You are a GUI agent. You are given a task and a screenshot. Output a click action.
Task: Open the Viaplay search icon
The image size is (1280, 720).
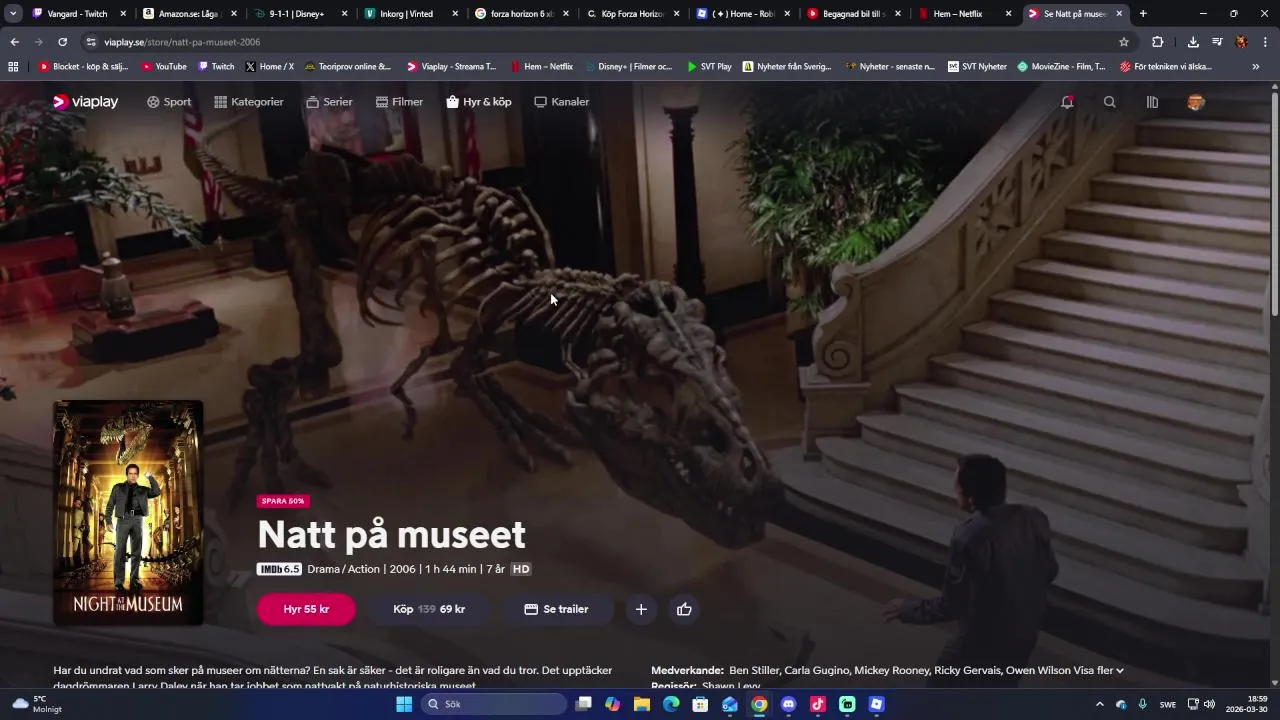1109,102
